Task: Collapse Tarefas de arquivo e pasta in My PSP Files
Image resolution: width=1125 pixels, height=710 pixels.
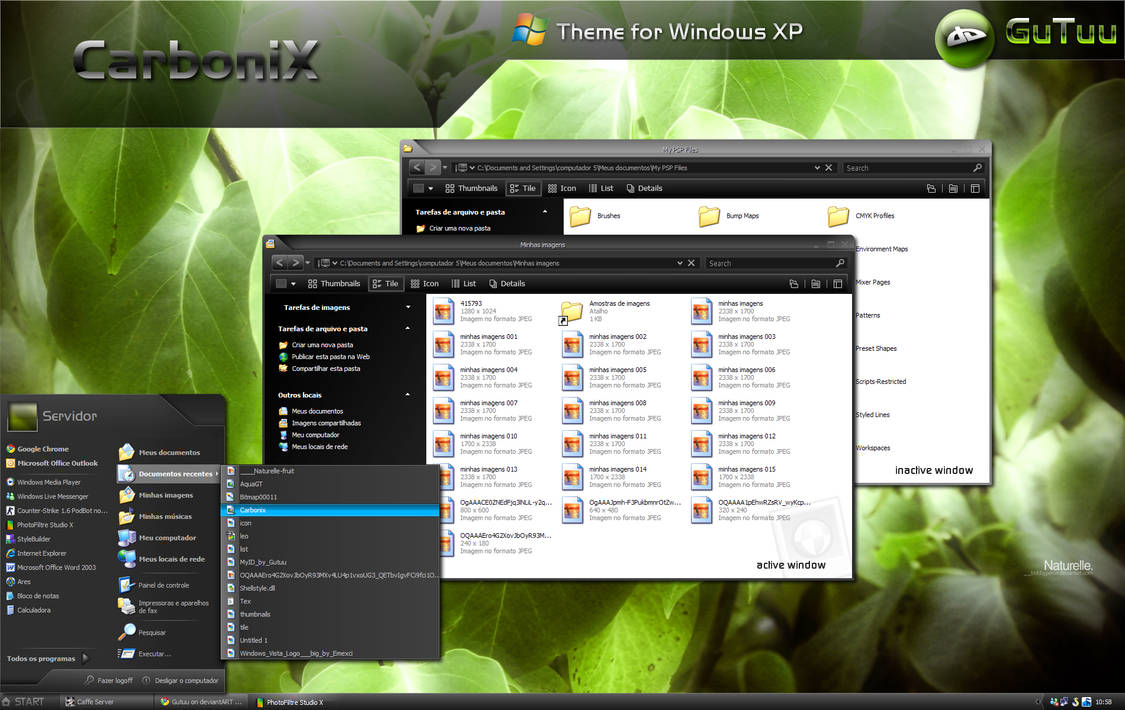Action: pos(545,212)
